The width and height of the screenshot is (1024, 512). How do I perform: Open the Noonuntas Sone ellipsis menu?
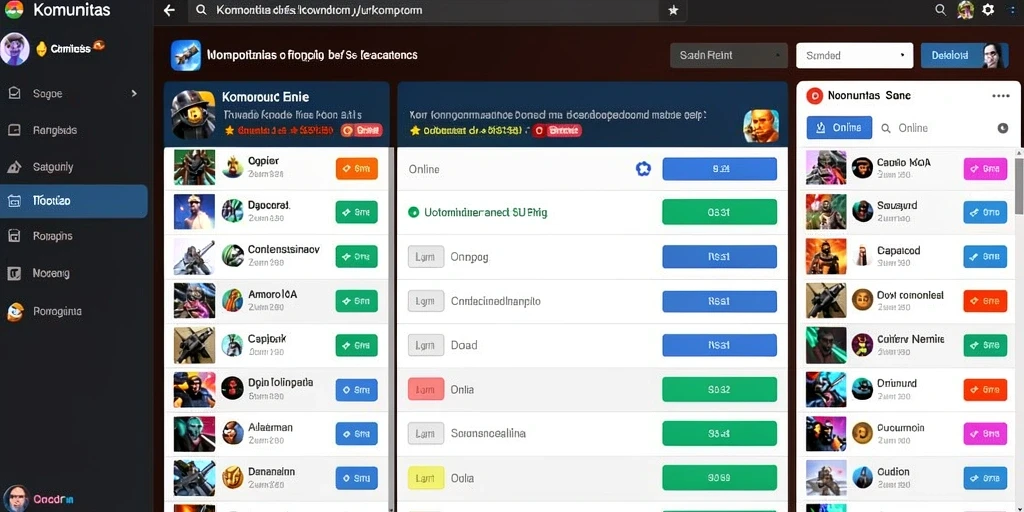point(1000,96)
